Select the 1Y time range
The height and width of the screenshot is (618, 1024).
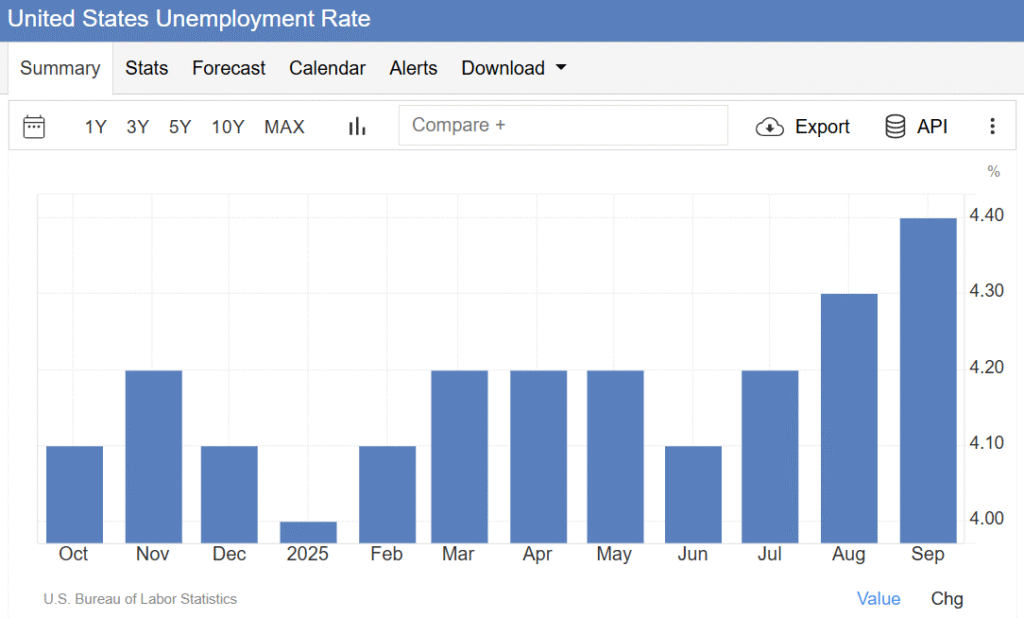(95, 127)
